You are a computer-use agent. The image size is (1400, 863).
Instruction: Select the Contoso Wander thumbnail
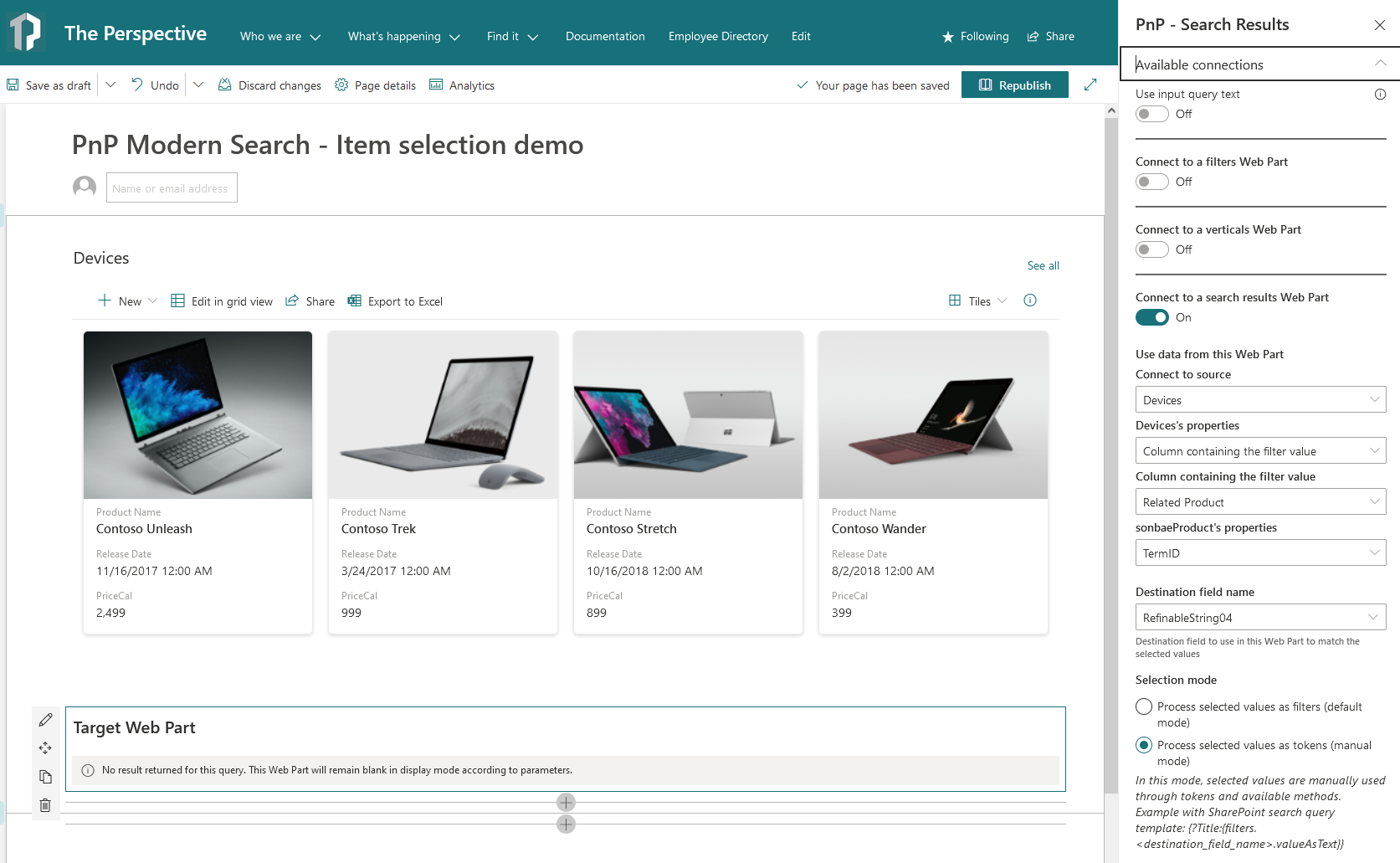point(933,415)
